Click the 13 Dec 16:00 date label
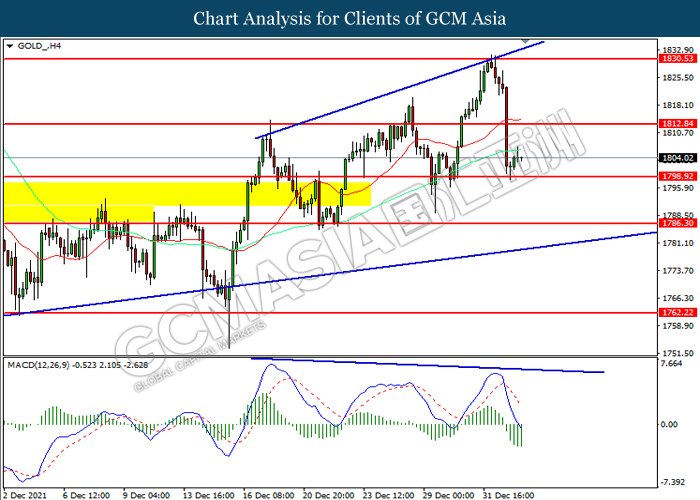Viewport: 700px width, 500px height. [208, 495]
